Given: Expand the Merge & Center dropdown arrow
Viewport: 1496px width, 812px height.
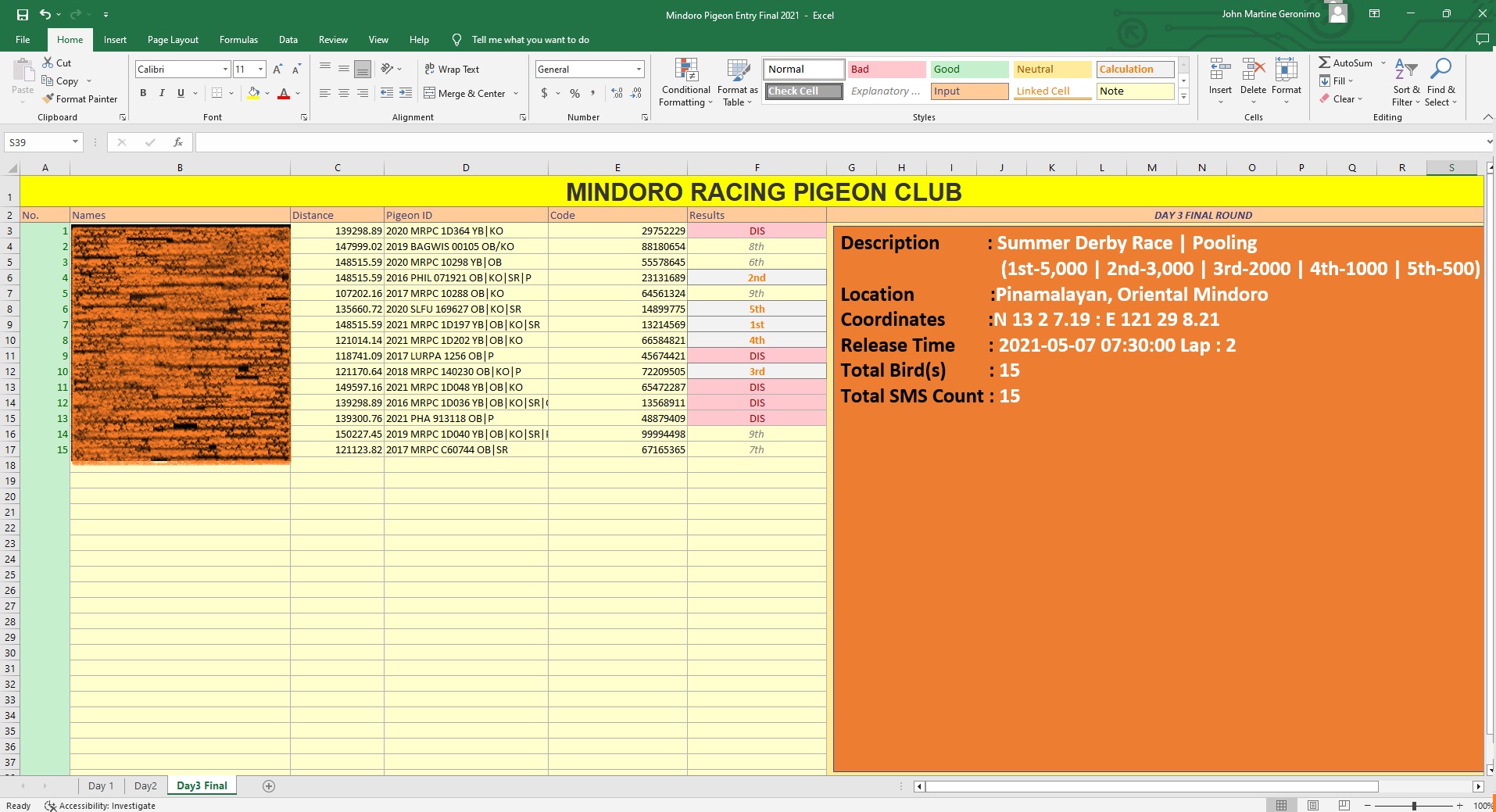Looking at the screenshot, I should pyautogui.click(x=516, y=94).
